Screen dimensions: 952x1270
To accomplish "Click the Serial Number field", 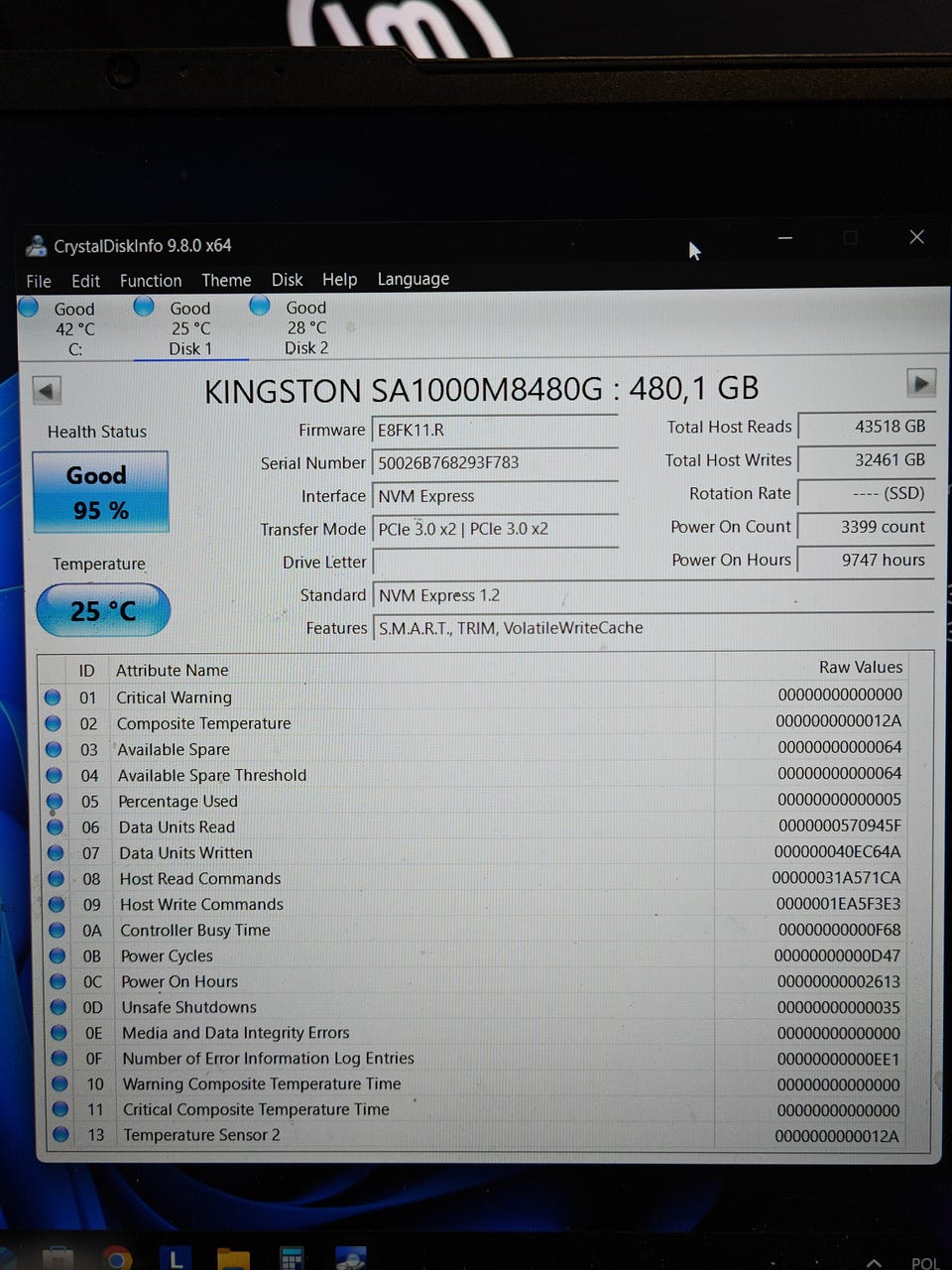I will [x=495, y=462].
